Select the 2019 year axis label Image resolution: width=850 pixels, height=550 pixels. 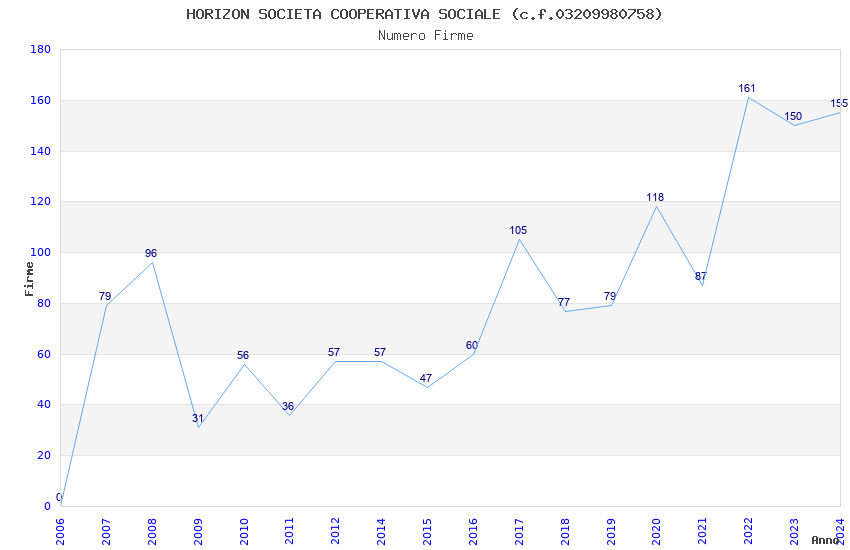(611, 531)
